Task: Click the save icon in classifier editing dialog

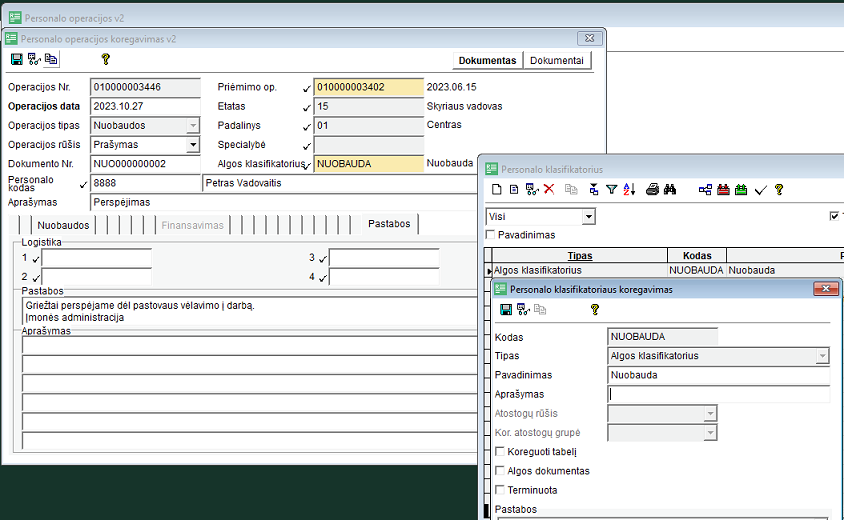Action: 506,310
